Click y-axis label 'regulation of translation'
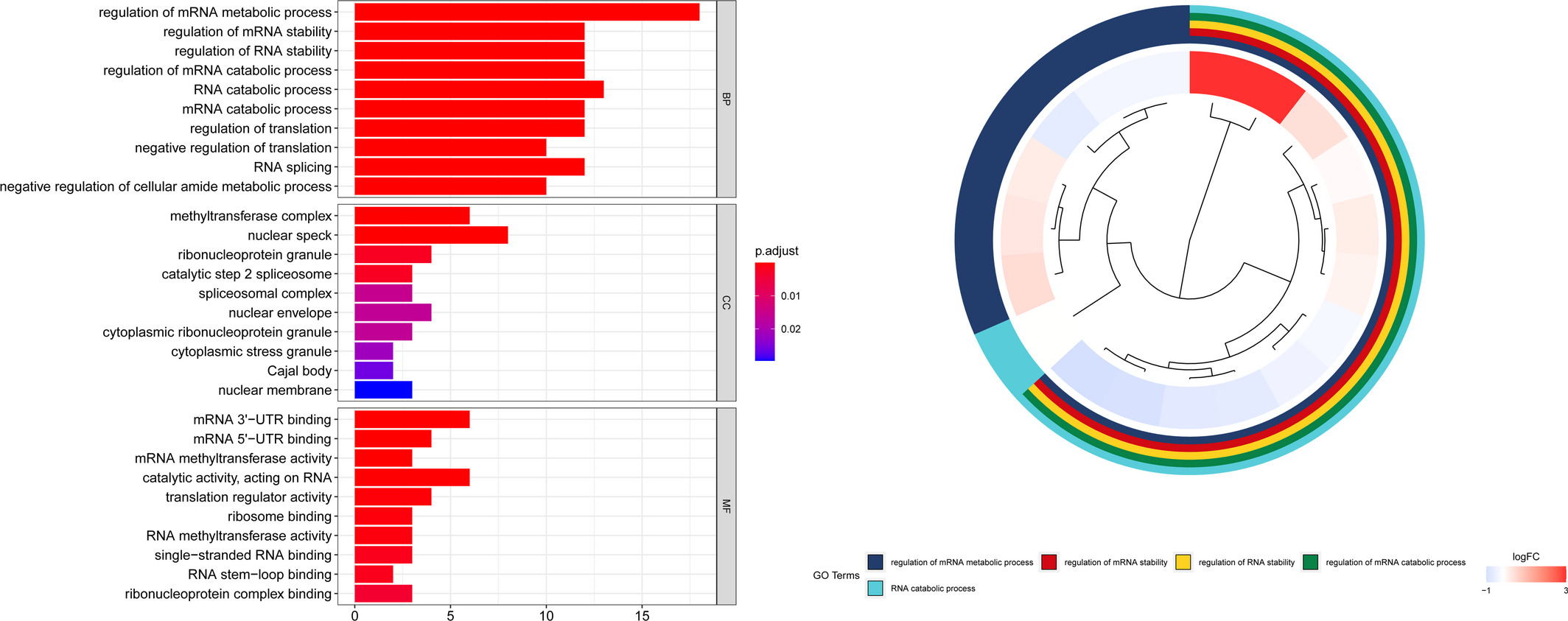This screenshot has width=1568, height=621. click(x=261, y=129)
